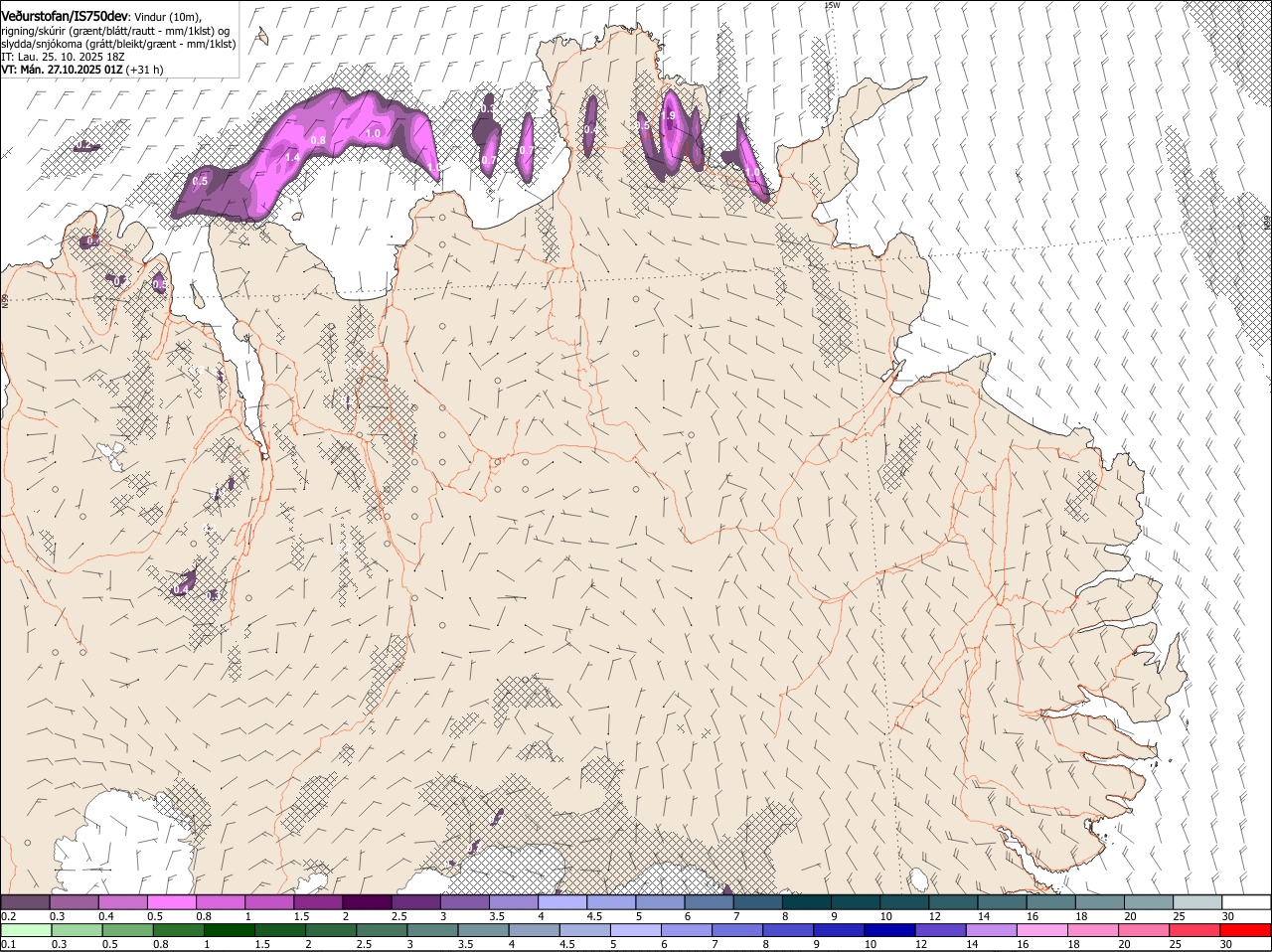Pick the light pink 16–18 swatch, bottom legend row

(x=1042, y=930)
